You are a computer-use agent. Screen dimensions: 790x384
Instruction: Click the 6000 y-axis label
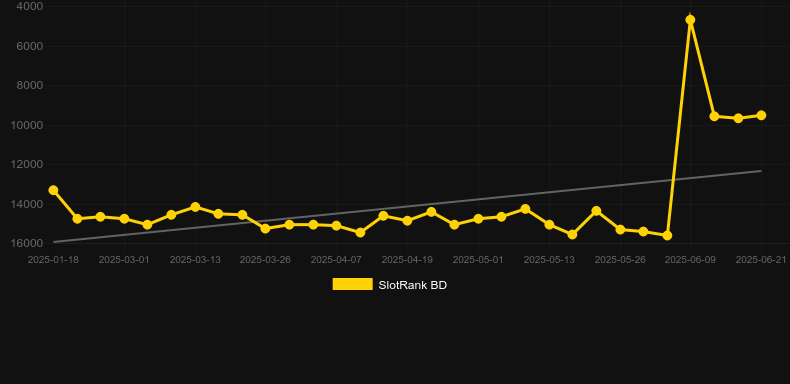(x=30, y=46)
